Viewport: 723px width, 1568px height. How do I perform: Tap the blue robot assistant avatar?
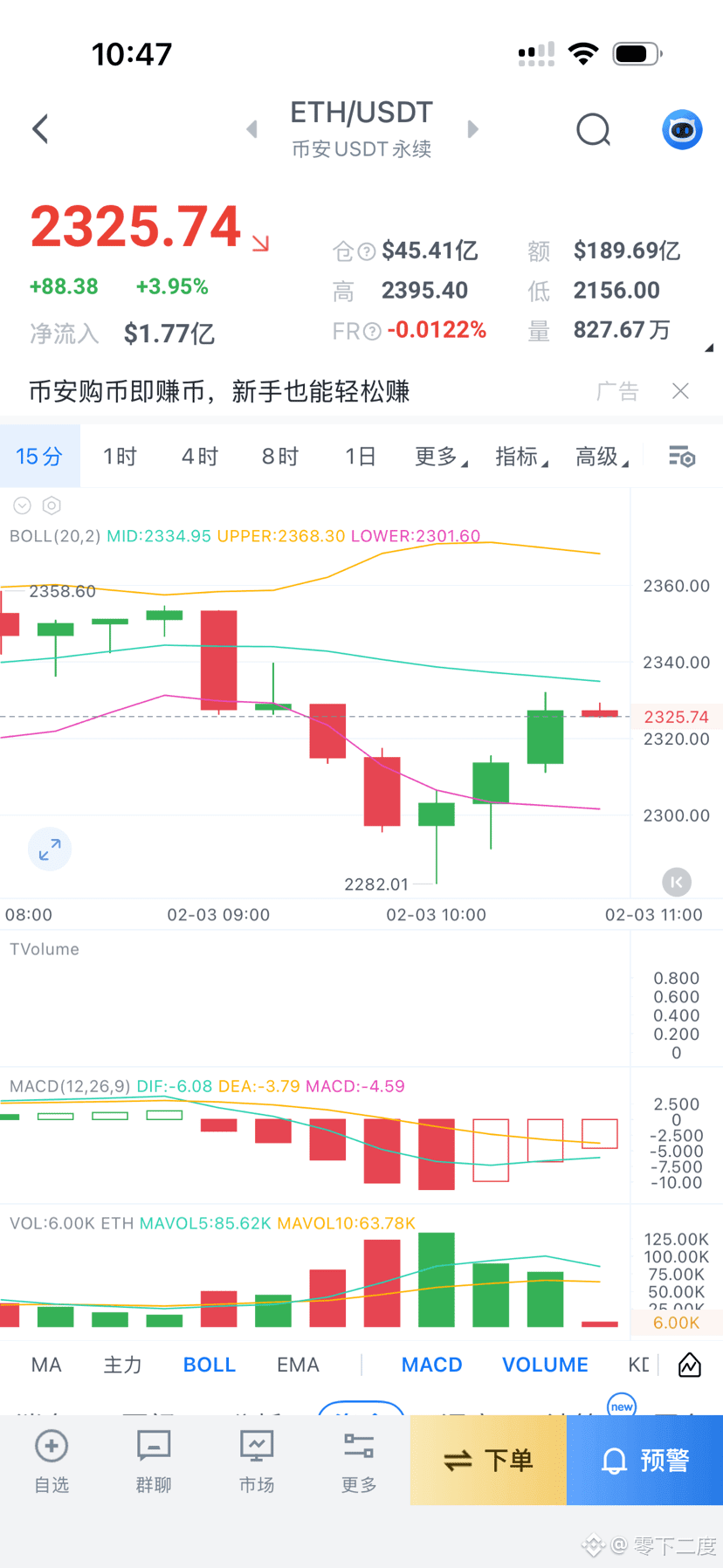click(x=682, y=130)
